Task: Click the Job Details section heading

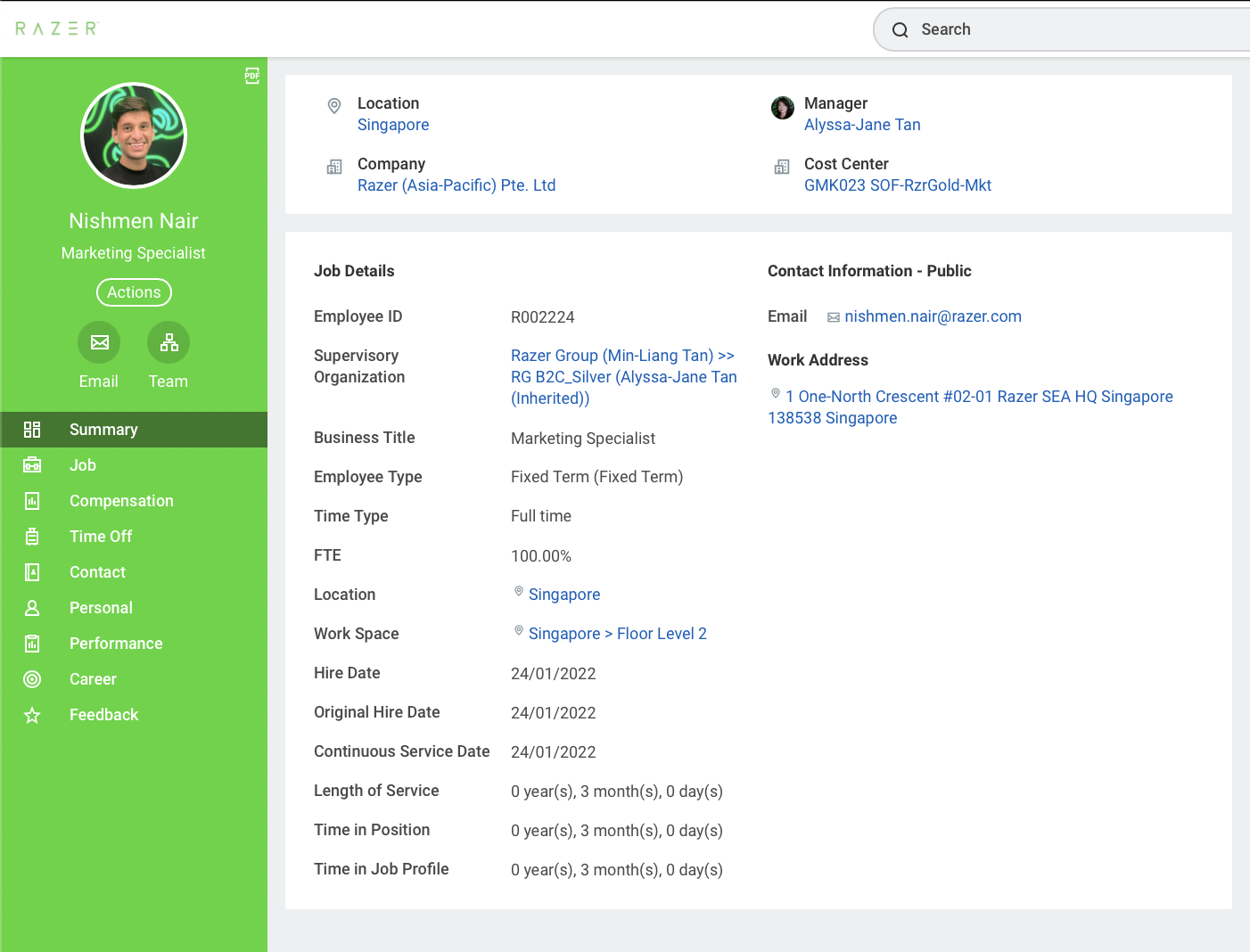Action: click(354, 271)
